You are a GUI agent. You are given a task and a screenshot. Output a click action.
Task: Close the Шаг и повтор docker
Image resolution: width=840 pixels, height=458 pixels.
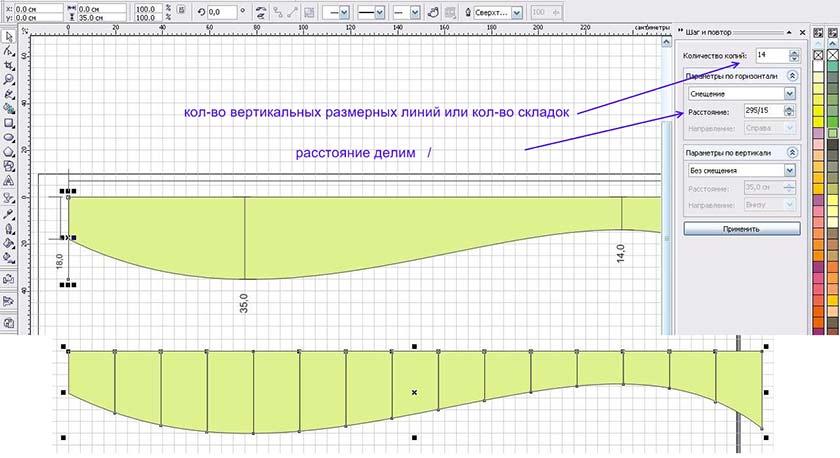(x=798, y=33)
